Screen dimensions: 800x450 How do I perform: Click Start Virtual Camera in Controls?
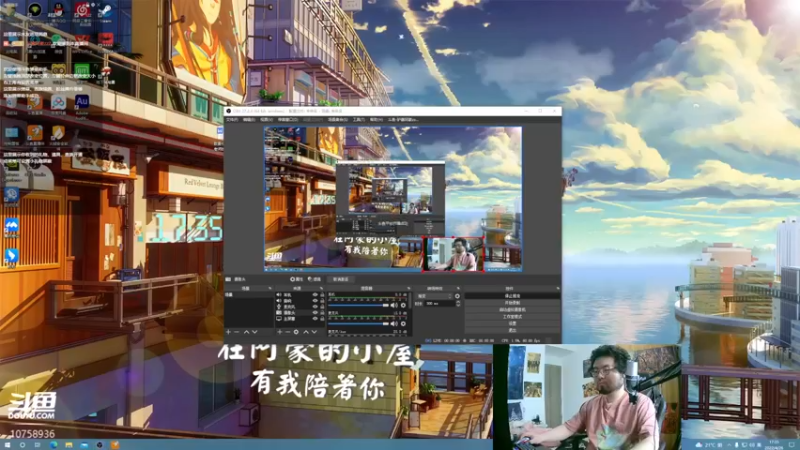coord(512,310)
